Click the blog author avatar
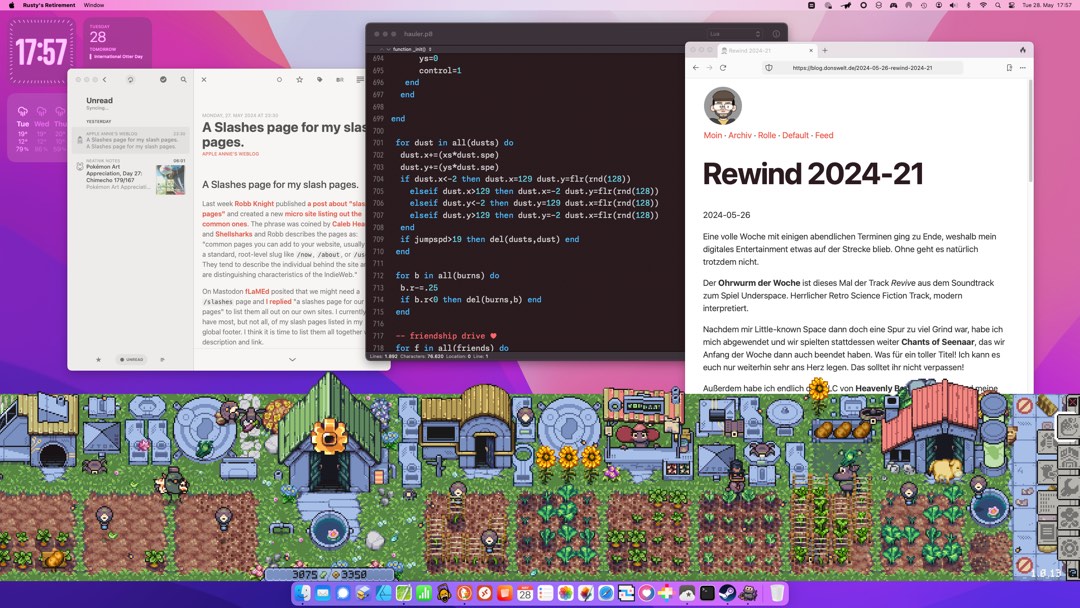The height and width of the screenshot is (608, 1080). point(722,106)
